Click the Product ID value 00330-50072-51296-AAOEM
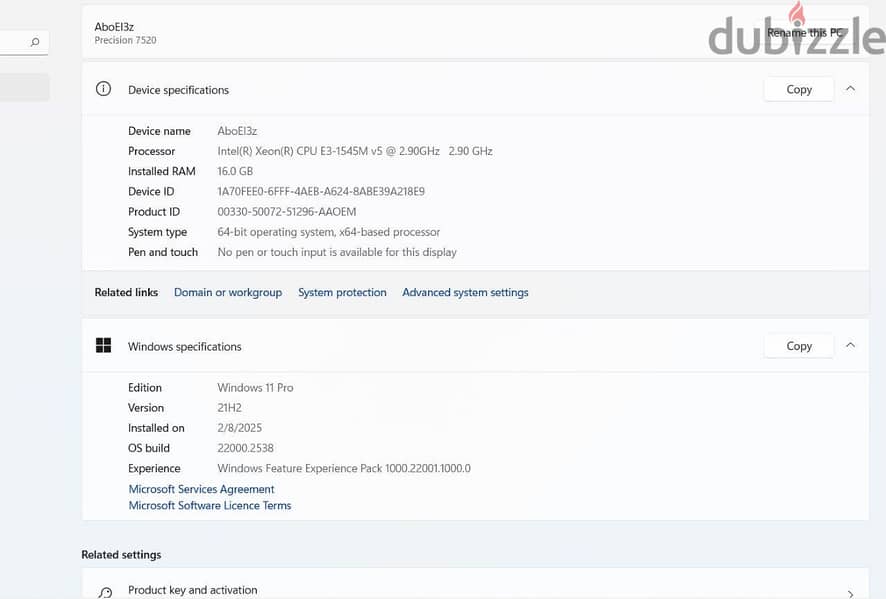The height and width of the screenshot is (599, 886). (286, 212)
